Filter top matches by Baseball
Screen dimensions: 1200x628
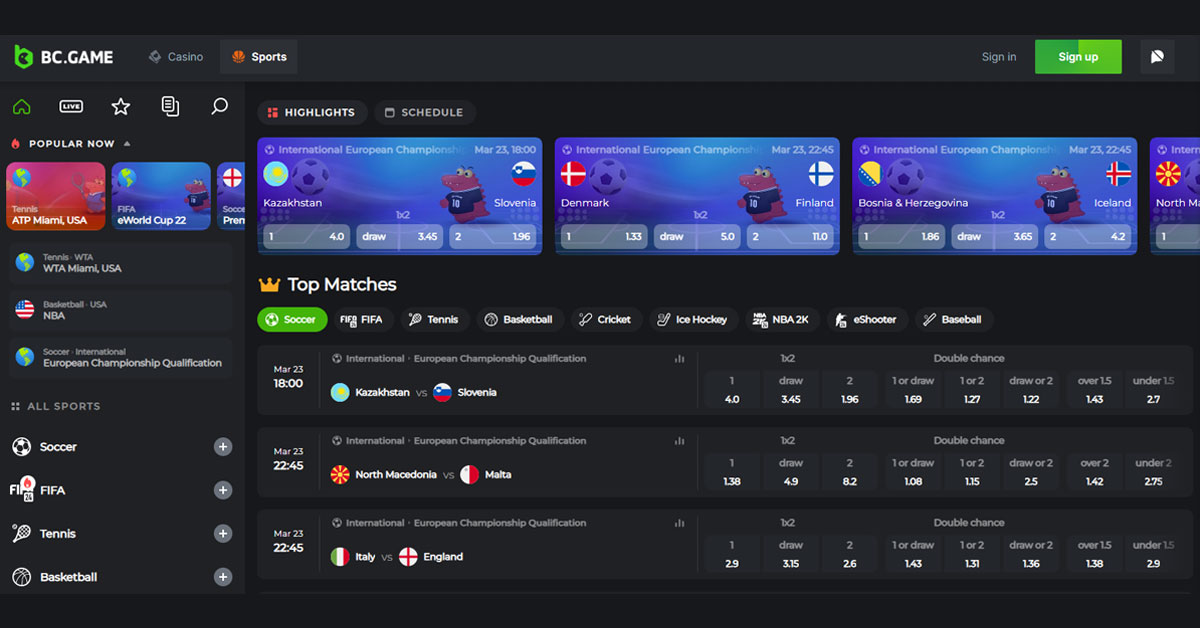coord(953,320)
